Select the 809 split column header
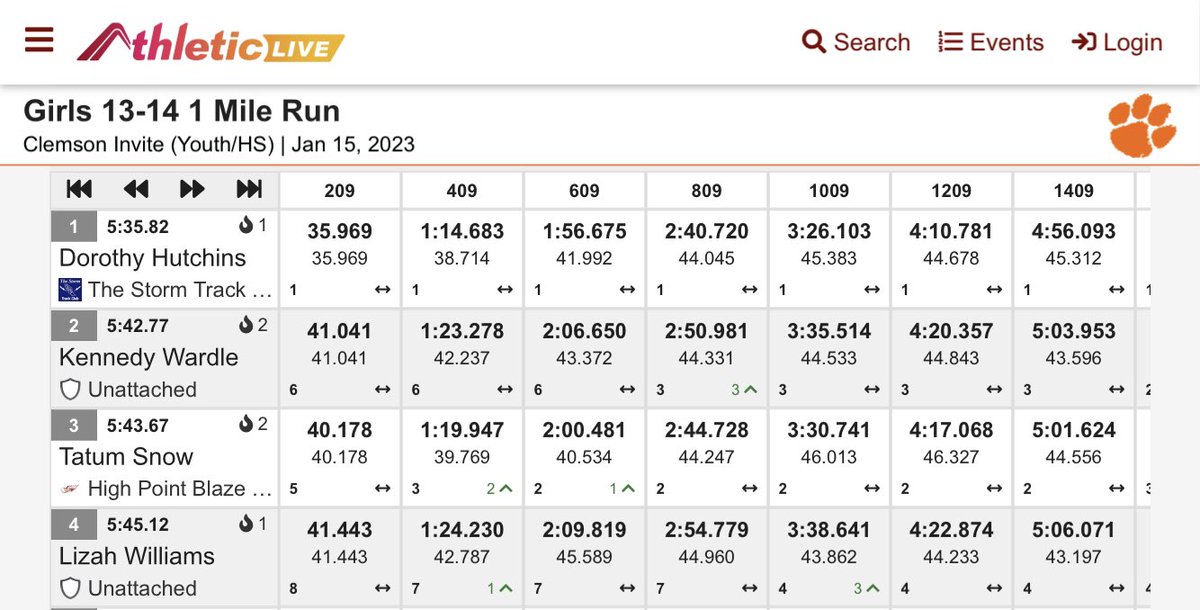Image resolution: width=1200 pixels, height=610 pixels. [x=707, y=190]
